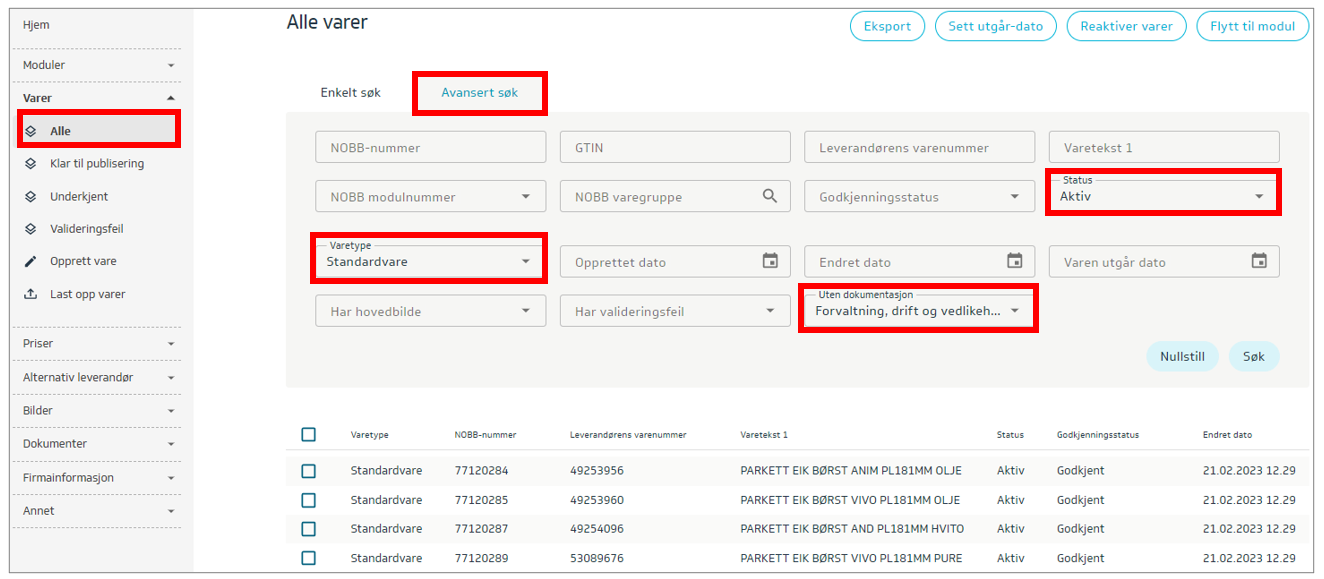Click layers icon next to Klar til publisering

click(31, 164)
